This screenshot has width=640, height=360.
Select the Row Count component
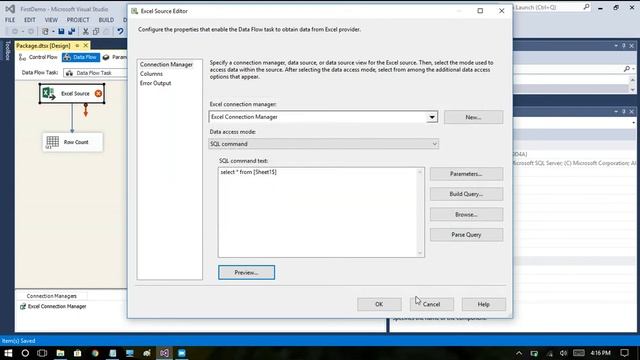coord(73,142)
